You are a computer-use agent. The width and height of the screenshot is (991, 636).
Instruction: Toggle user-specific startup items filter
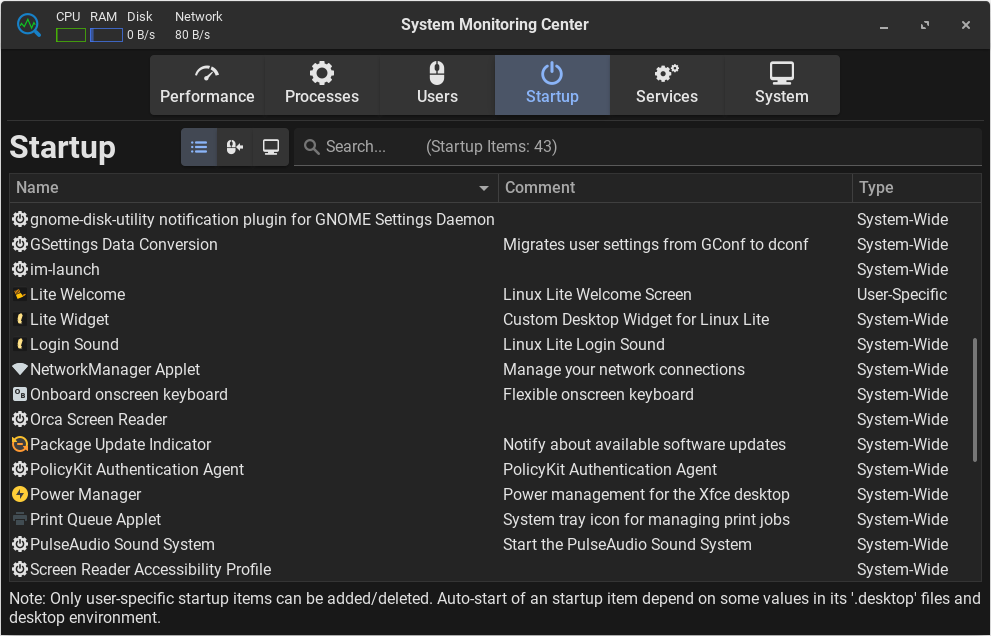235,147
